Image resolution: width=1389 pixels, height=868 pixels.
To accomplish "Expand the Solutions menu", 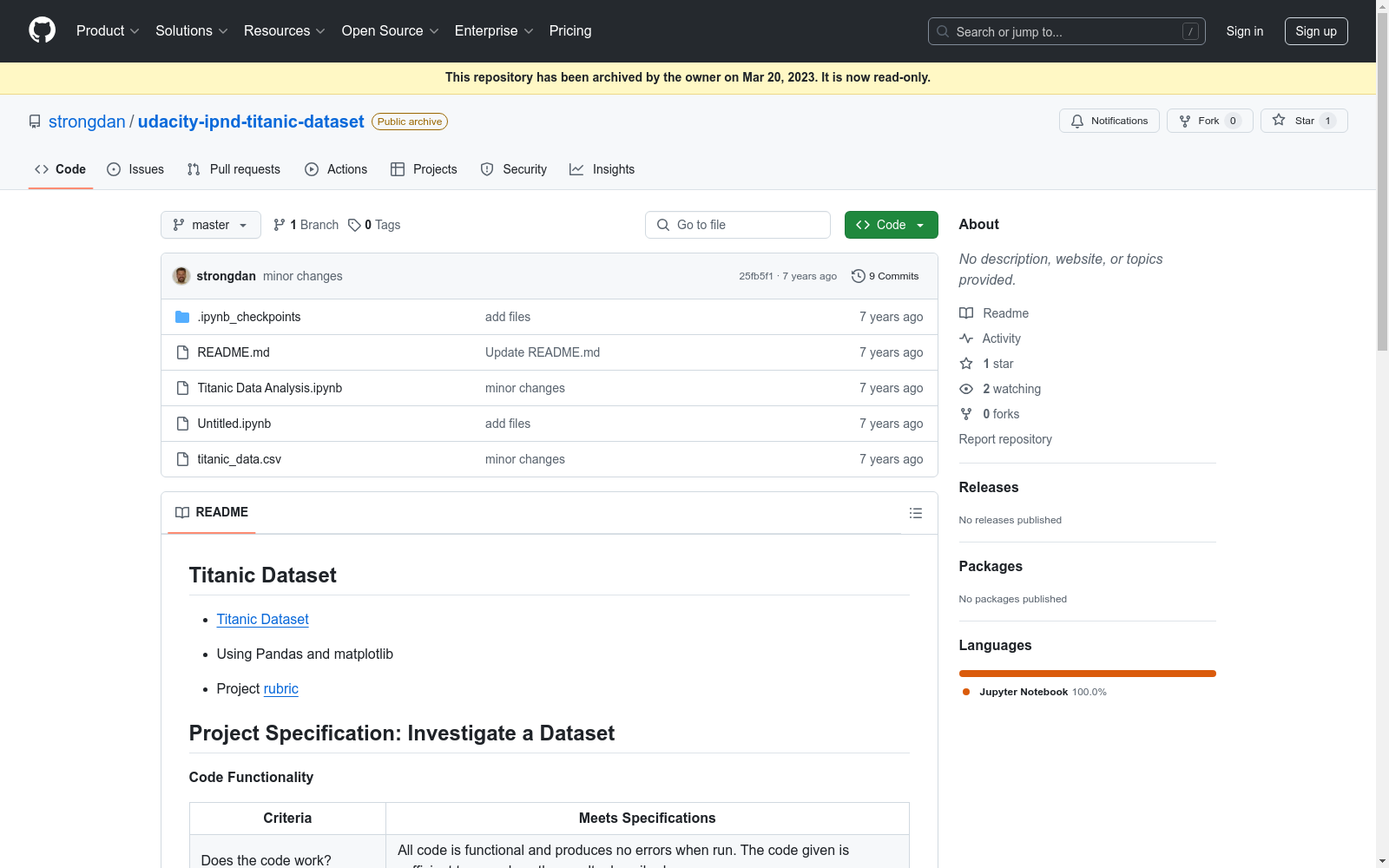I will pos(192,31).
